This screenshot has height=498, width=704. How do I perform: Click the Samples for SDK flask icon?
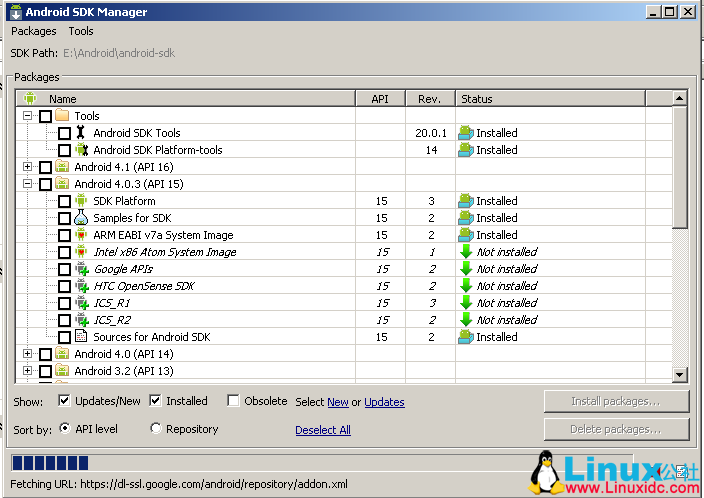coord(81,217)
